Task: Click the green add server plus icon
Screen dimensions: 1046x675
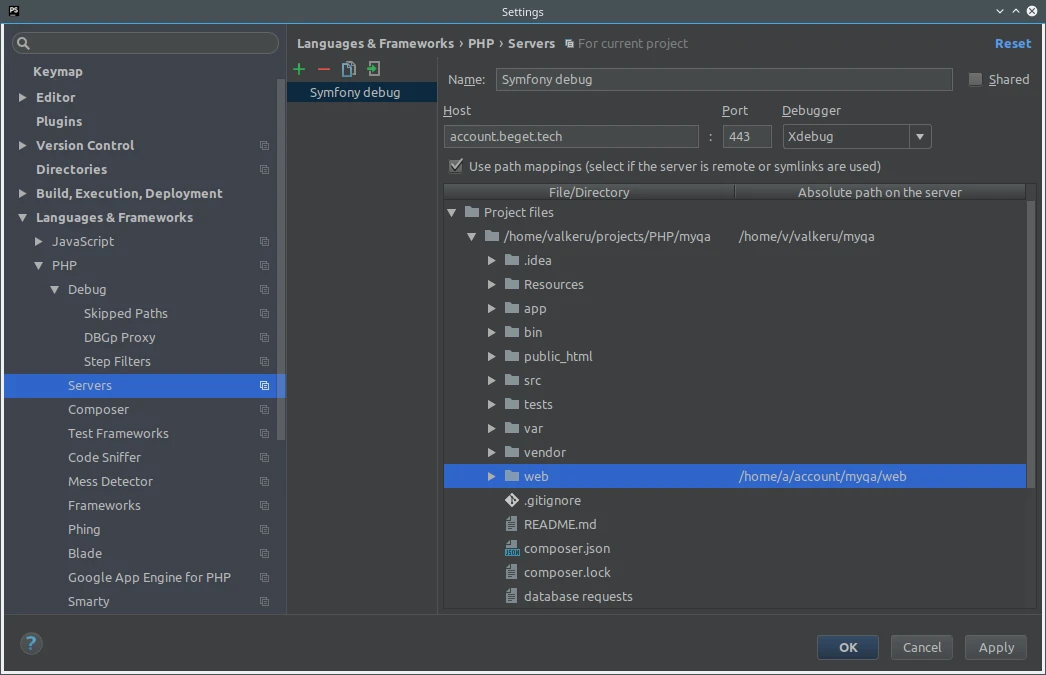Action: pyautogui.click(x=299, y=69)
